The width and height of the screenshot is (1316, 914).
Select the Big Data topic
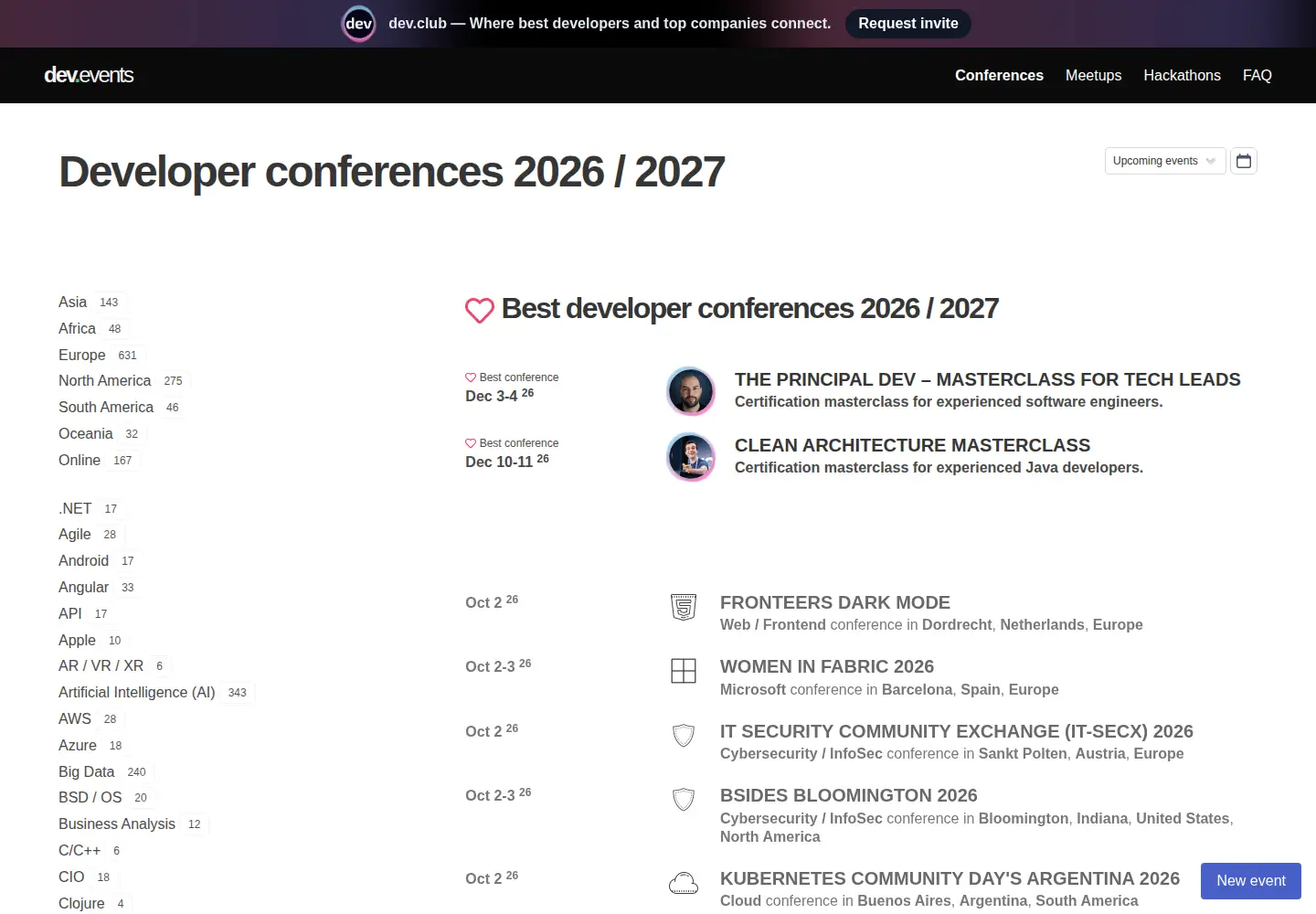(86, 771)
